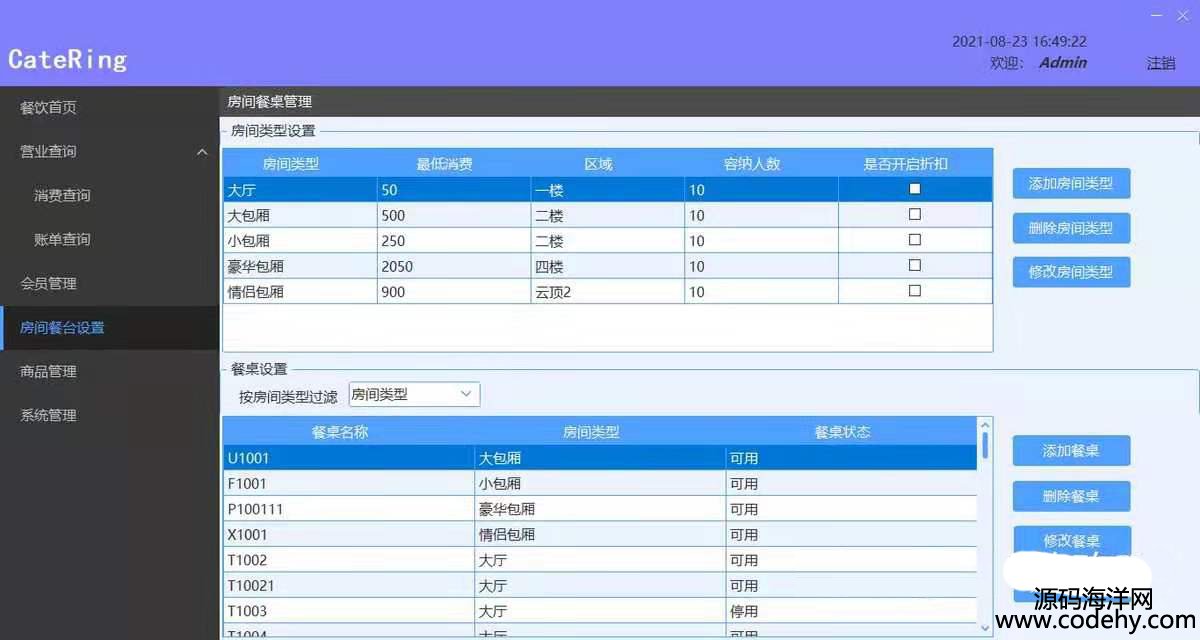Open 会员管理 section
This screenshot has height=640, width=1200.
[48, 284]
